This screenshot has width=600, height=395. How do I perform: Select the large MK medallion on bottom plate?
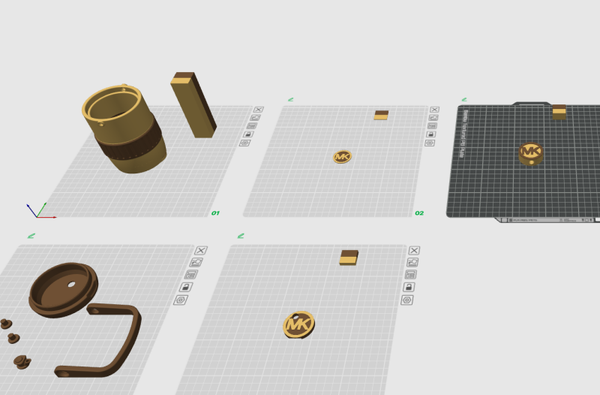[299, 325]
